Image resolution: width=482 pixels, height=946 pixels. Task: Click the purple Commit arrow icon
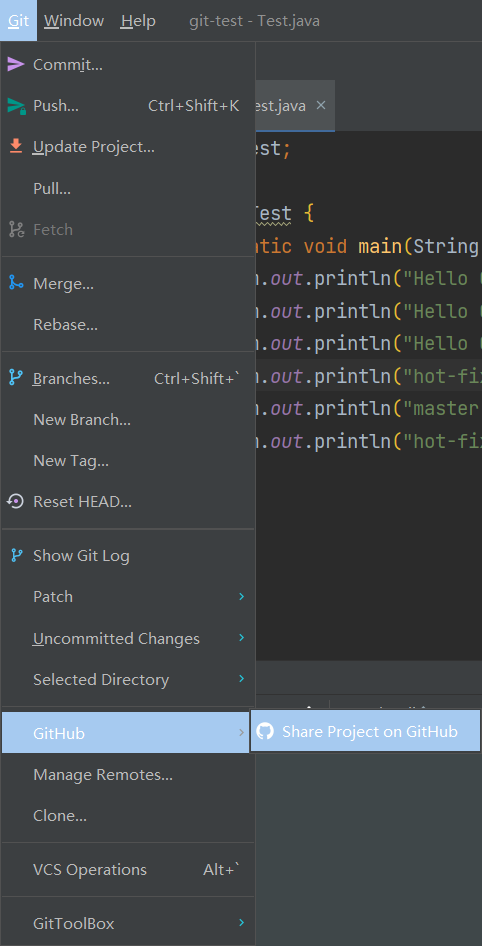(x=16, y=65)
